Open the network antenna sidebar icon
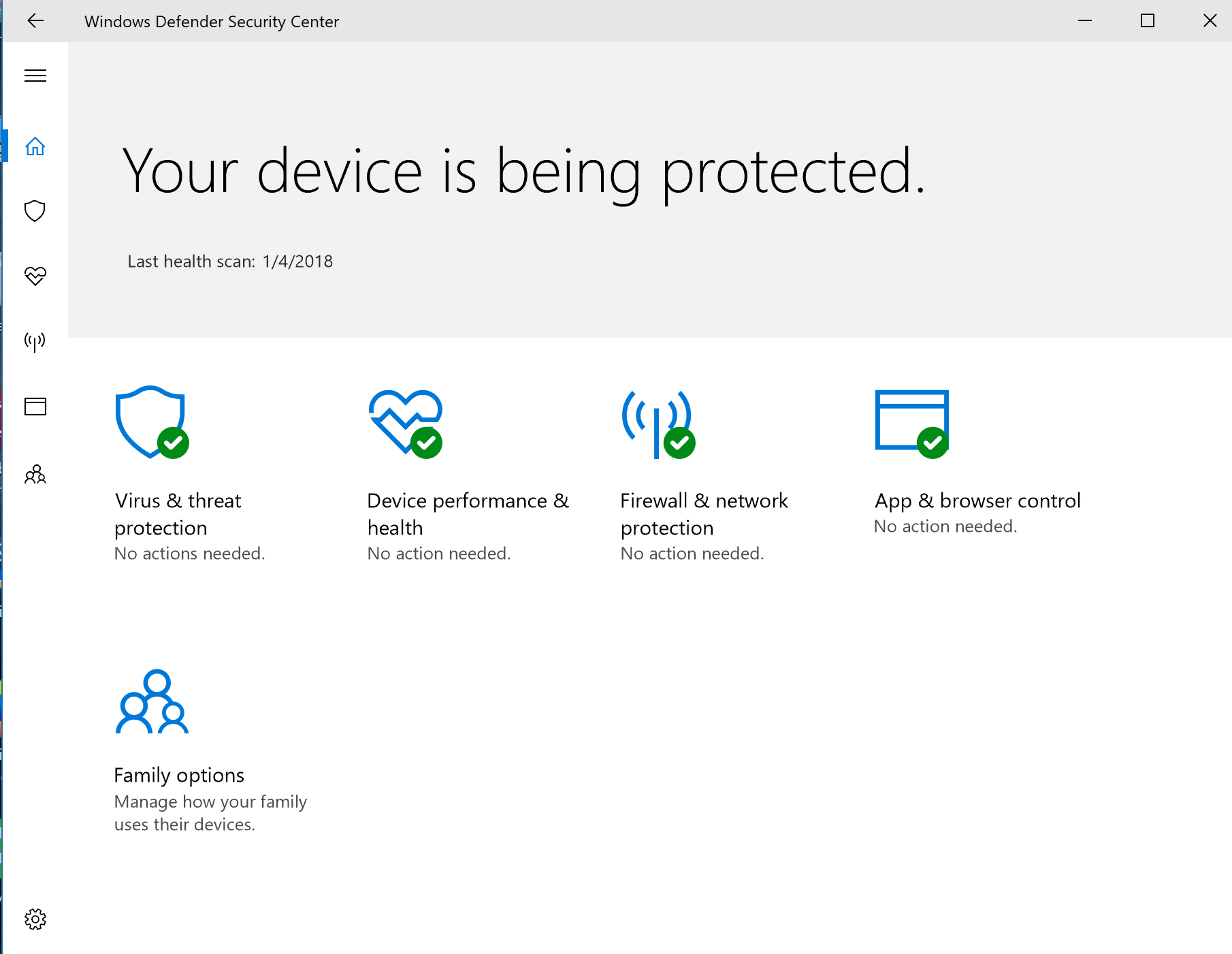 point(35,341)
